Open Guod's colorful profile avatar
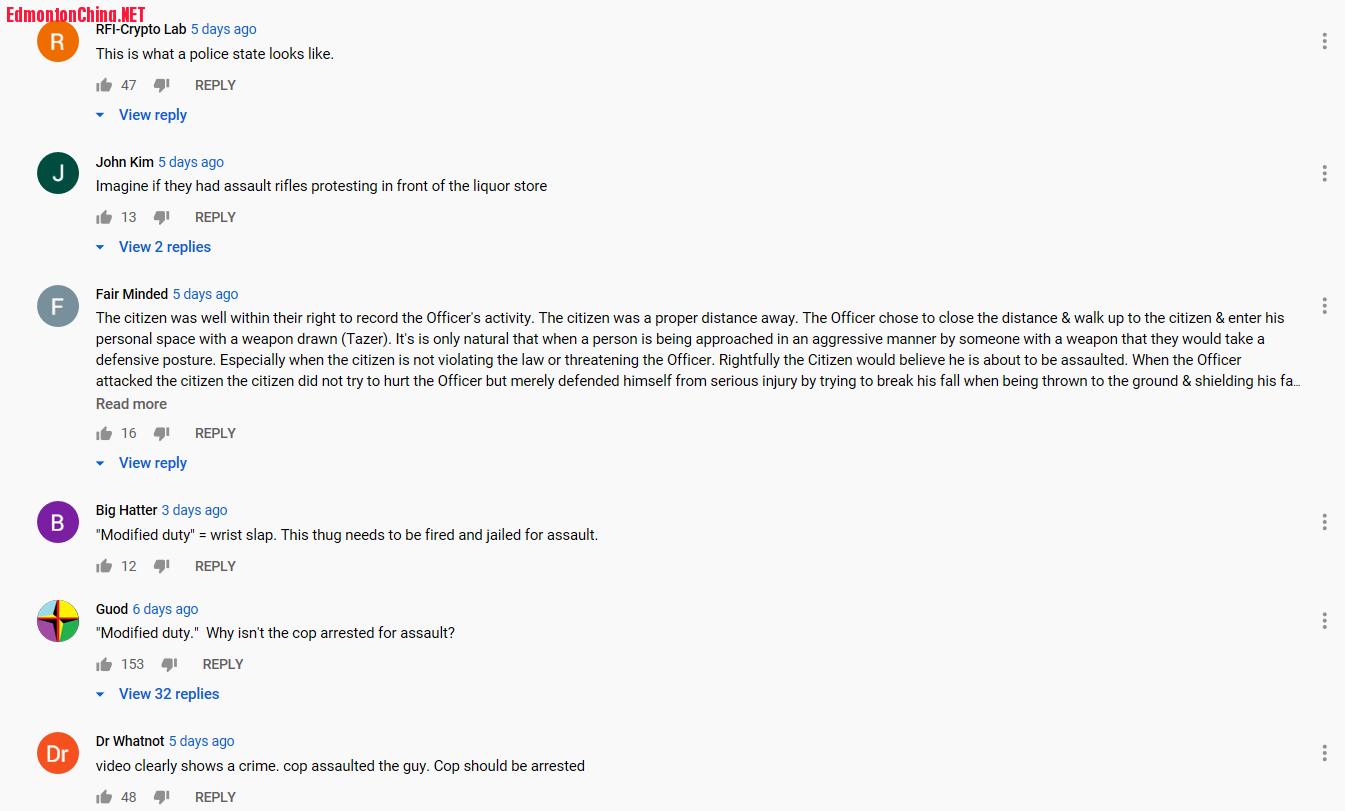Screen dimensions: 1345x811 point(58,621)
